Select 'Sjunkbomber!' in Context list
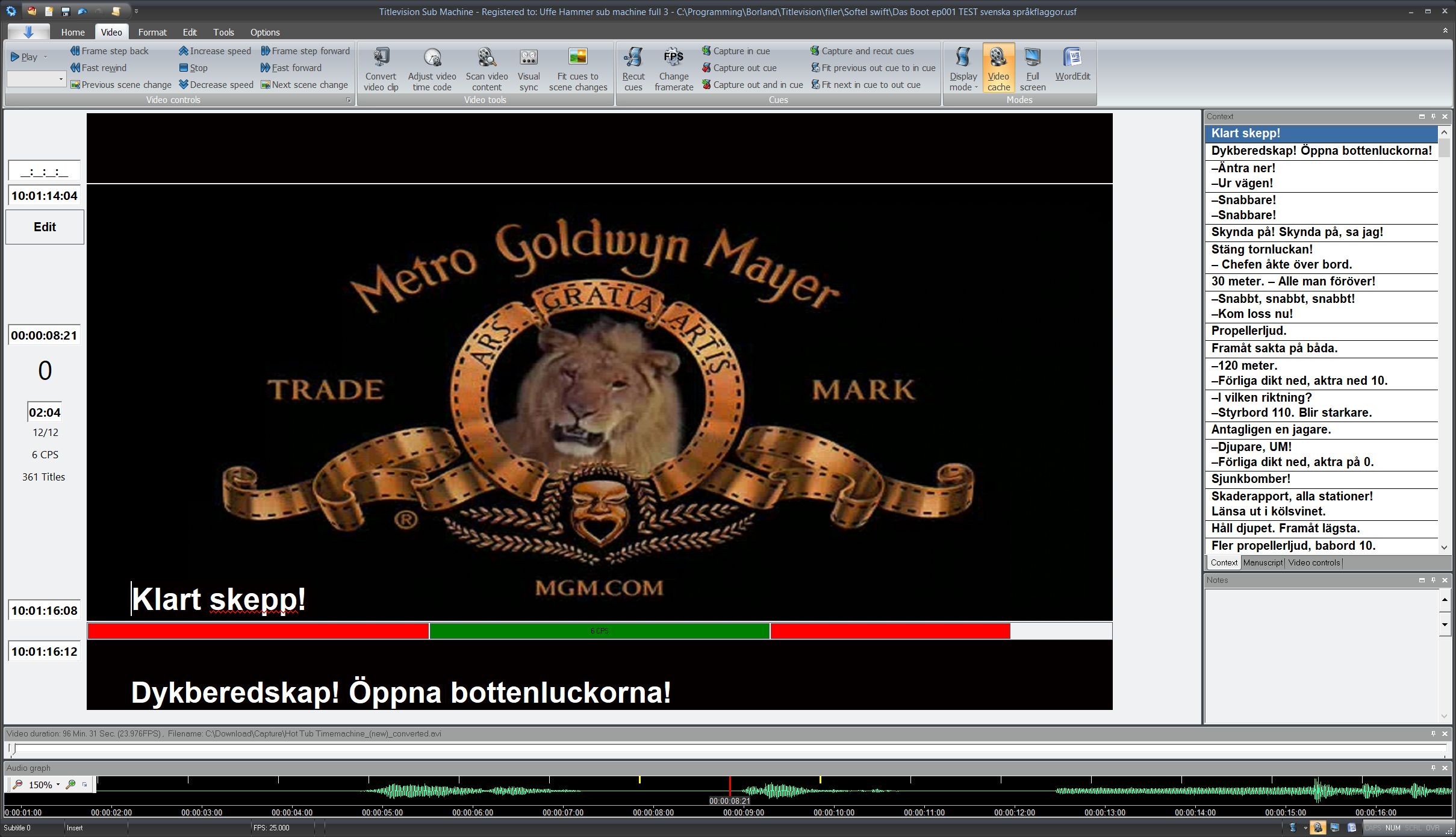 (1321, 479)
